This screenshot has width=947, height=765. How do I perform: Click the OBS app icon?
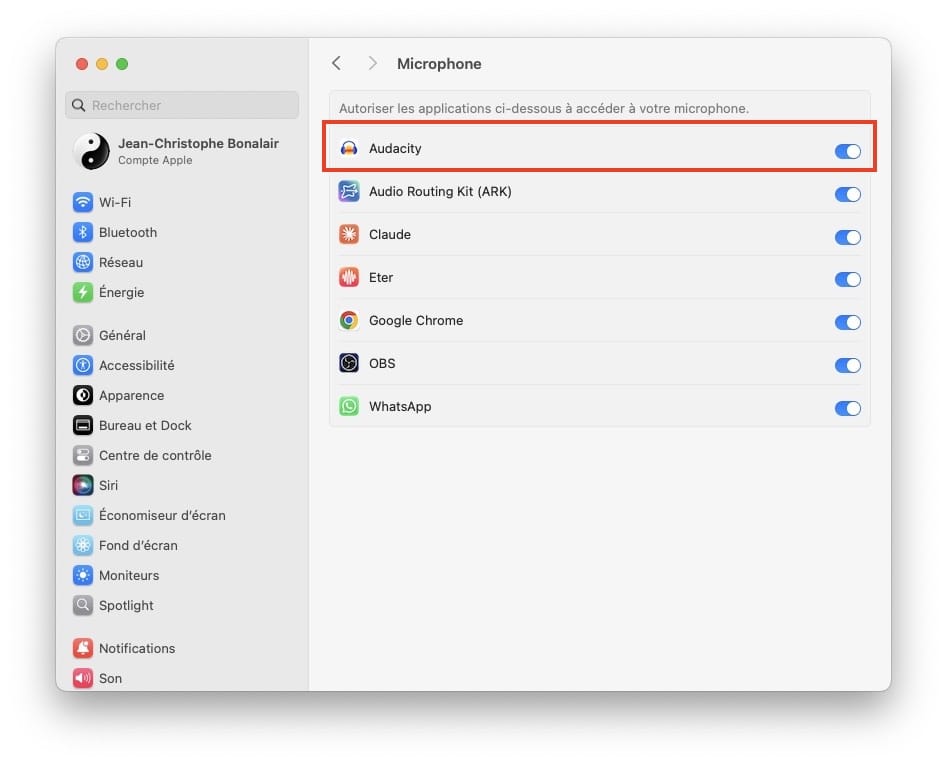[349, 363]
